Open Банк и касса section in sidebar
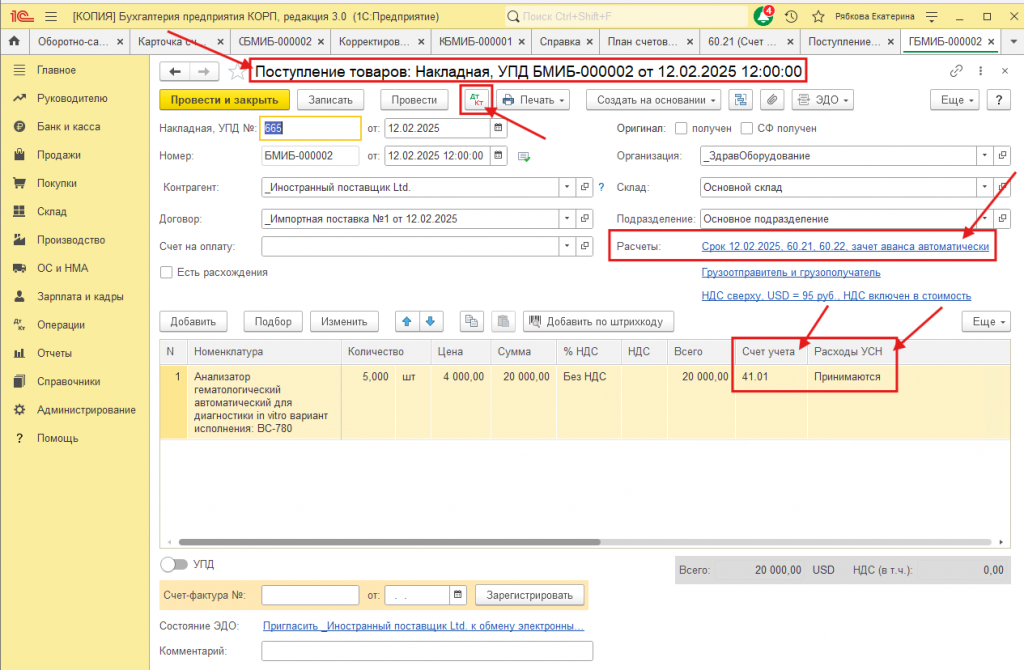 pyautogui.click(x=67, y=127)
